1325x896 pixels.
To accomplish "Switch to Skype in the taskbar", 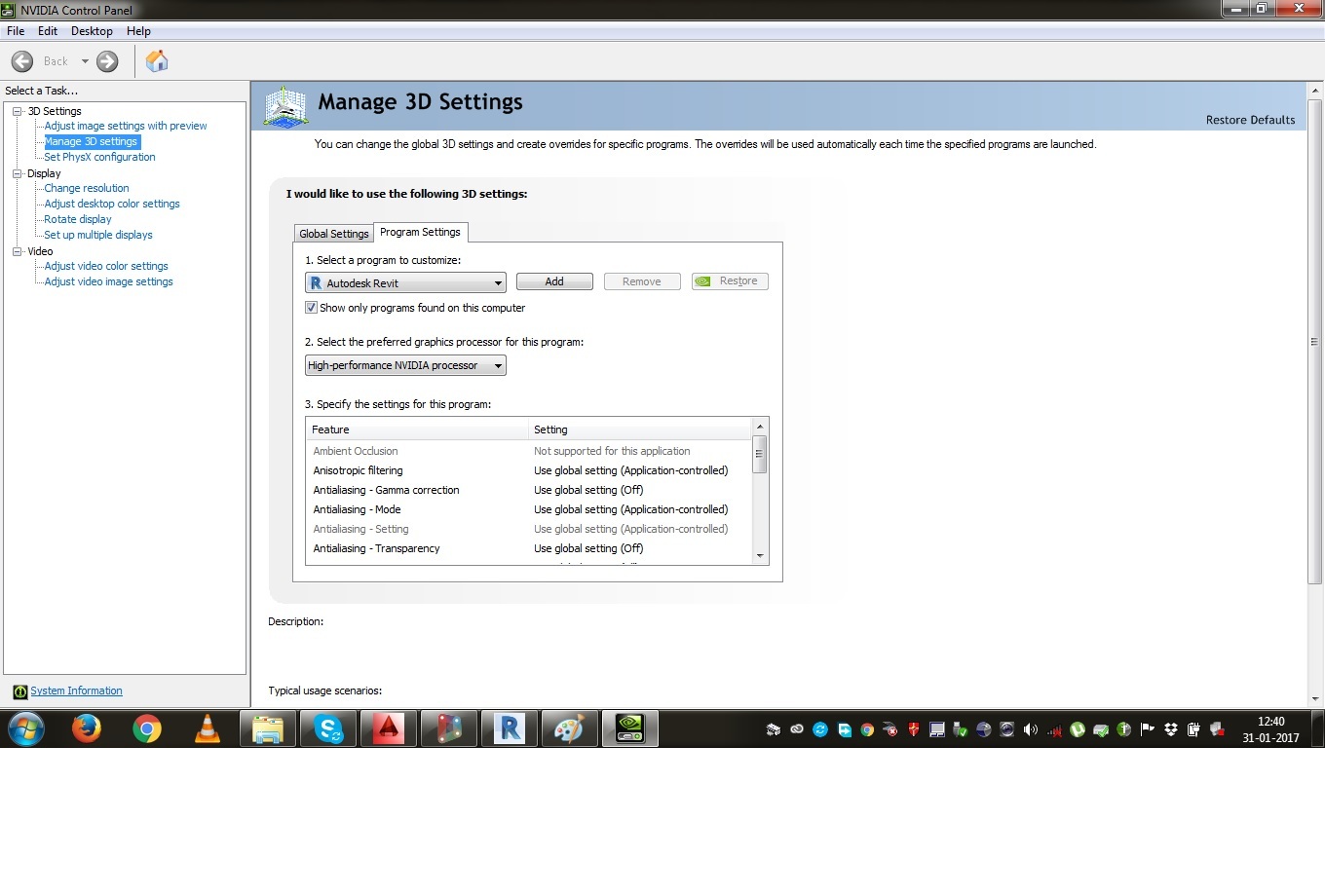I will click(x=328, y=728).
